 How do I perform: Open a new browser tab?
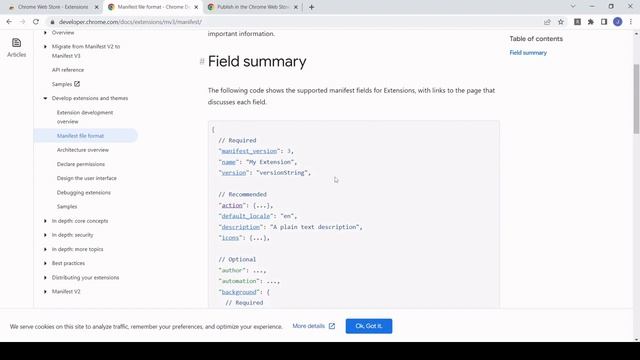[x=311, y=7]
